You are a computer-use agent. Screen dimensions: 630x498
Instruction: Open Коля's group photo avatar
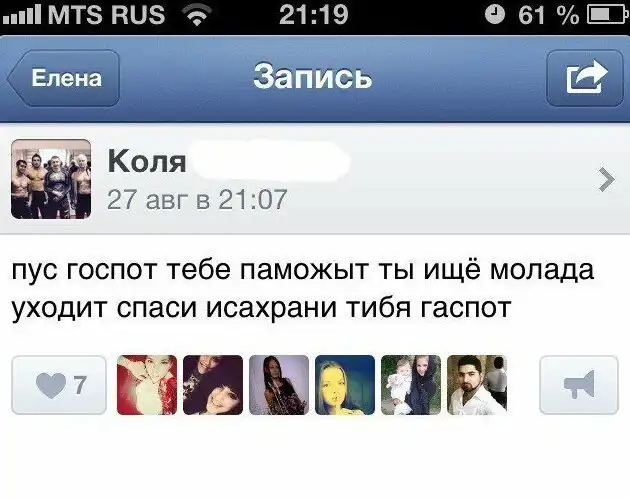[51, 179]
